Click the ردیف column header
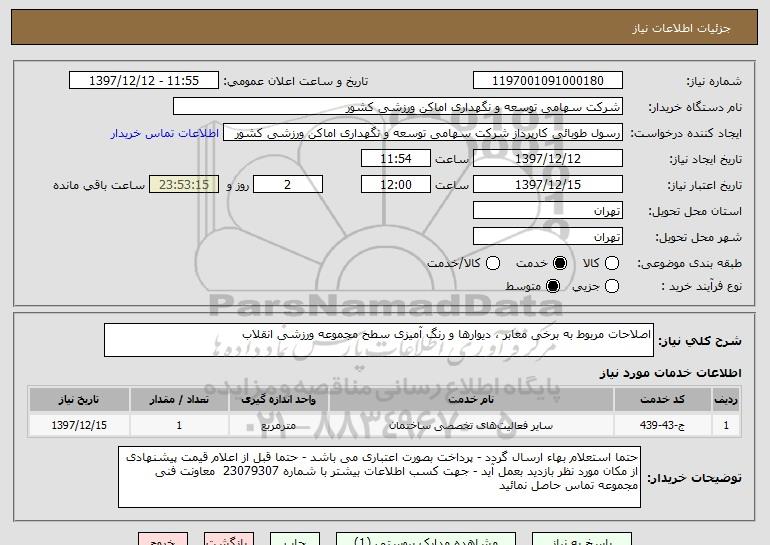 pos(726,400)
